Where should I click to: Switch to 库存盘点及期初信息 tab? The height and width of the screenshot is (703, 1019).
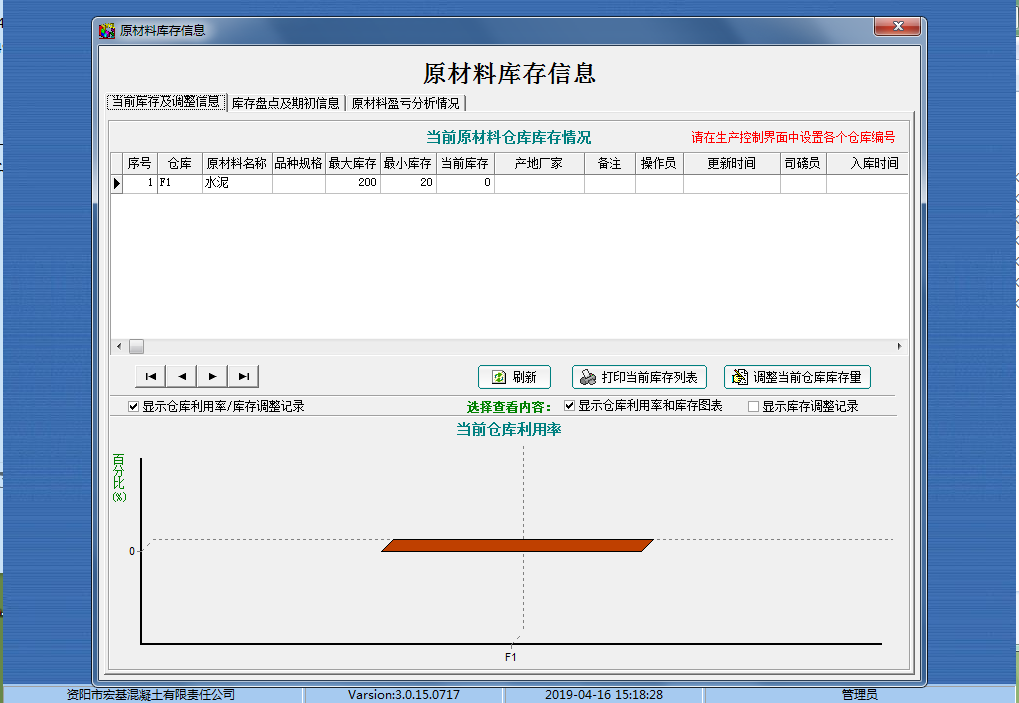tap(285, 103)
